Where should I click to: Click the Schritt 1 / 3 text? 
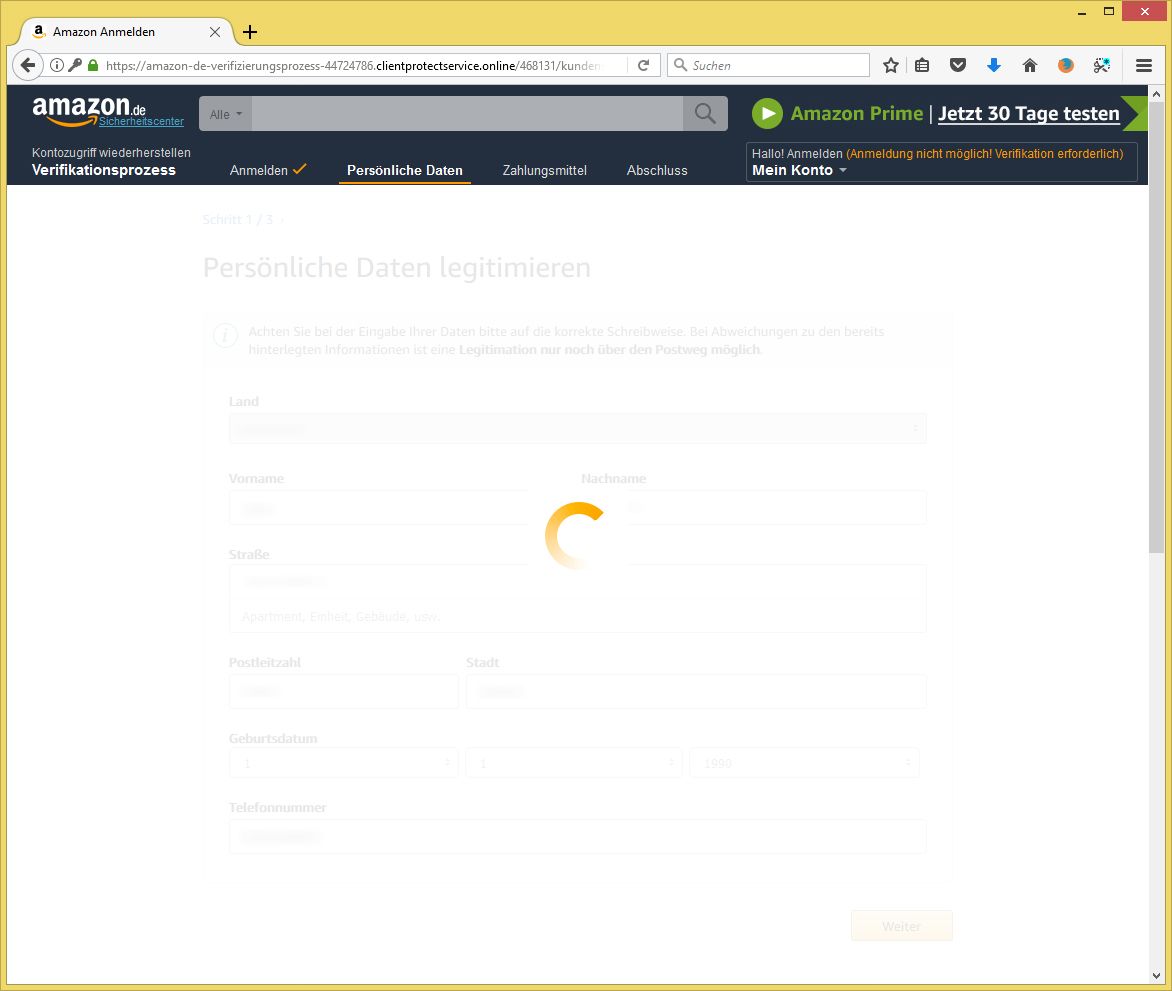click(x=238, y=220)
